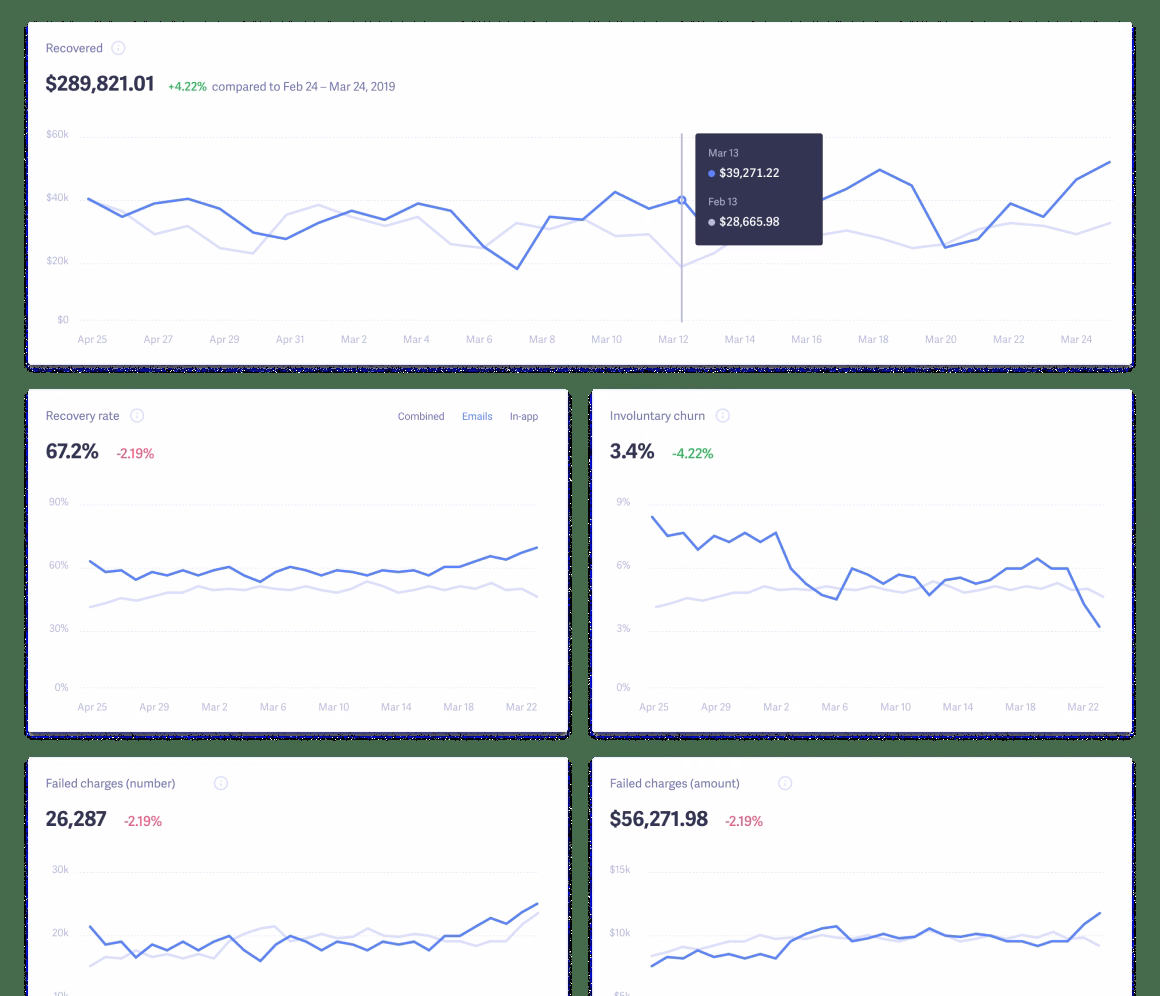Image resolution: width=1160 pixels, height=996 pixels.
Task: Click the gray dot beside $28,665.98
Action: pyautogui.click(x=709, y=221)
